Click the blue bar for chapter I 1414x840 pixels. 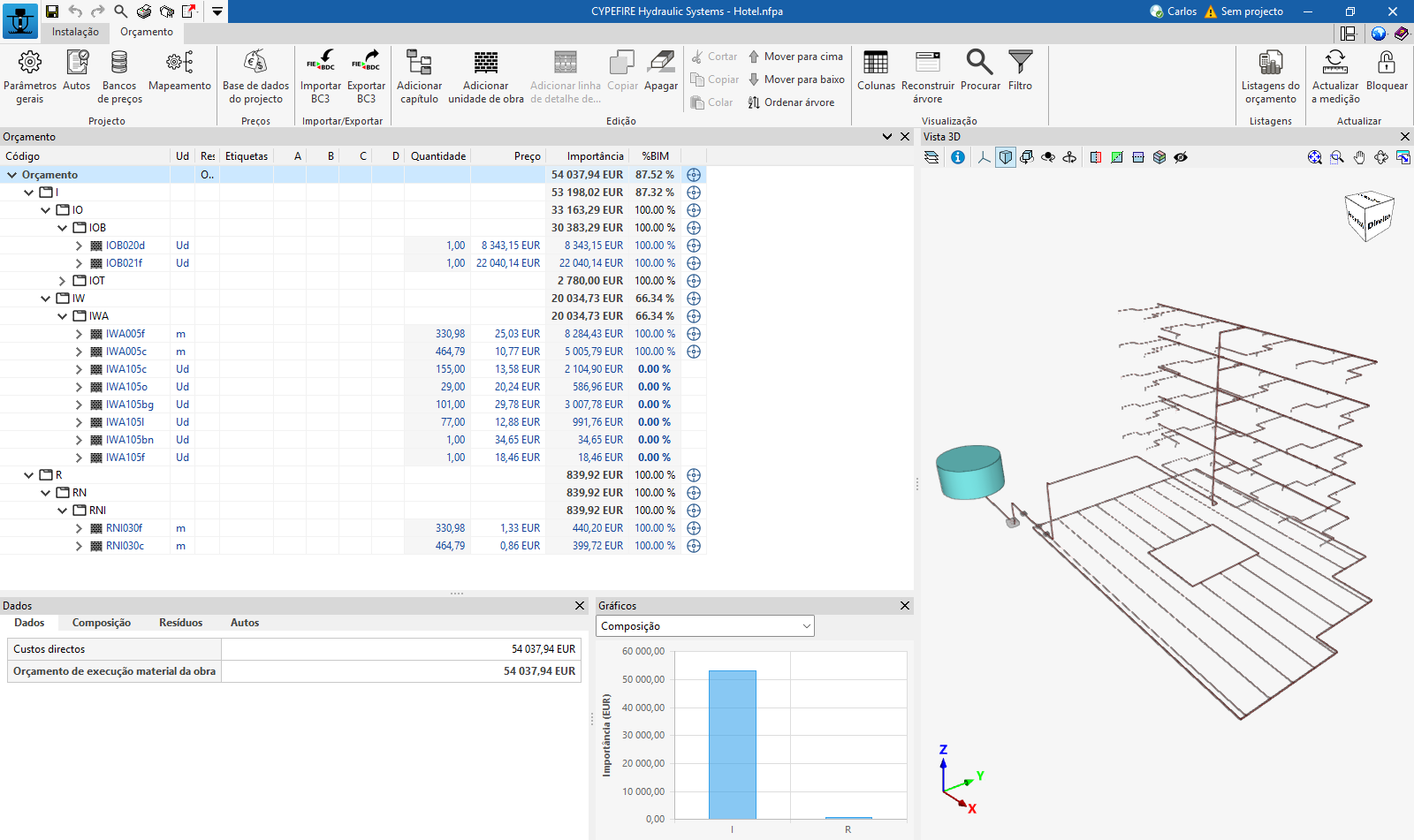732,744
